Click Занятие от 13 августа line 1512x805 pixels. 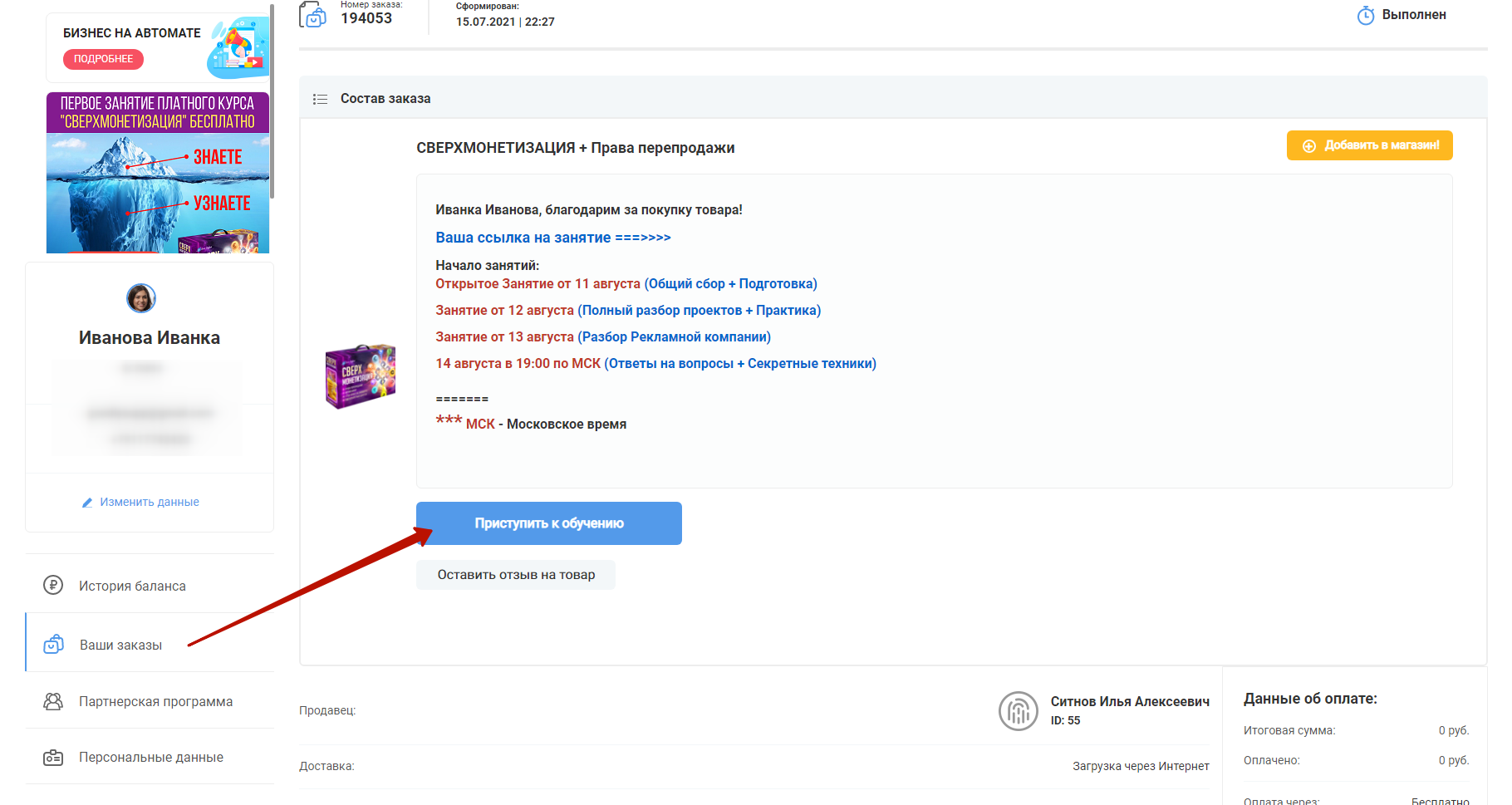click(x=603, y=337)
